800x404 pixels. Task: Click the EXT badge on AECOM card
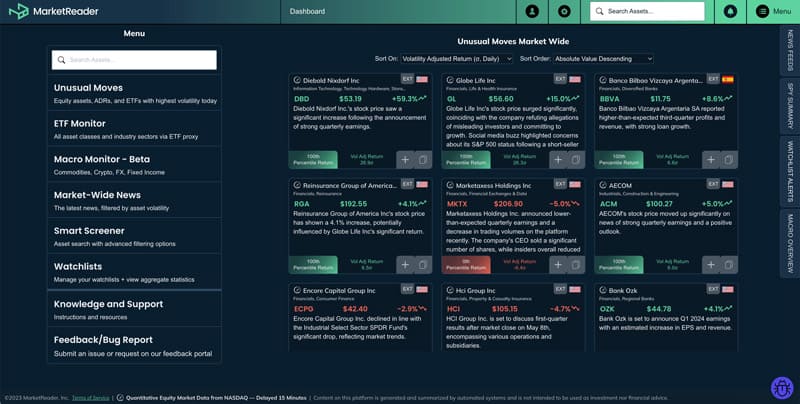click(713, 184)
